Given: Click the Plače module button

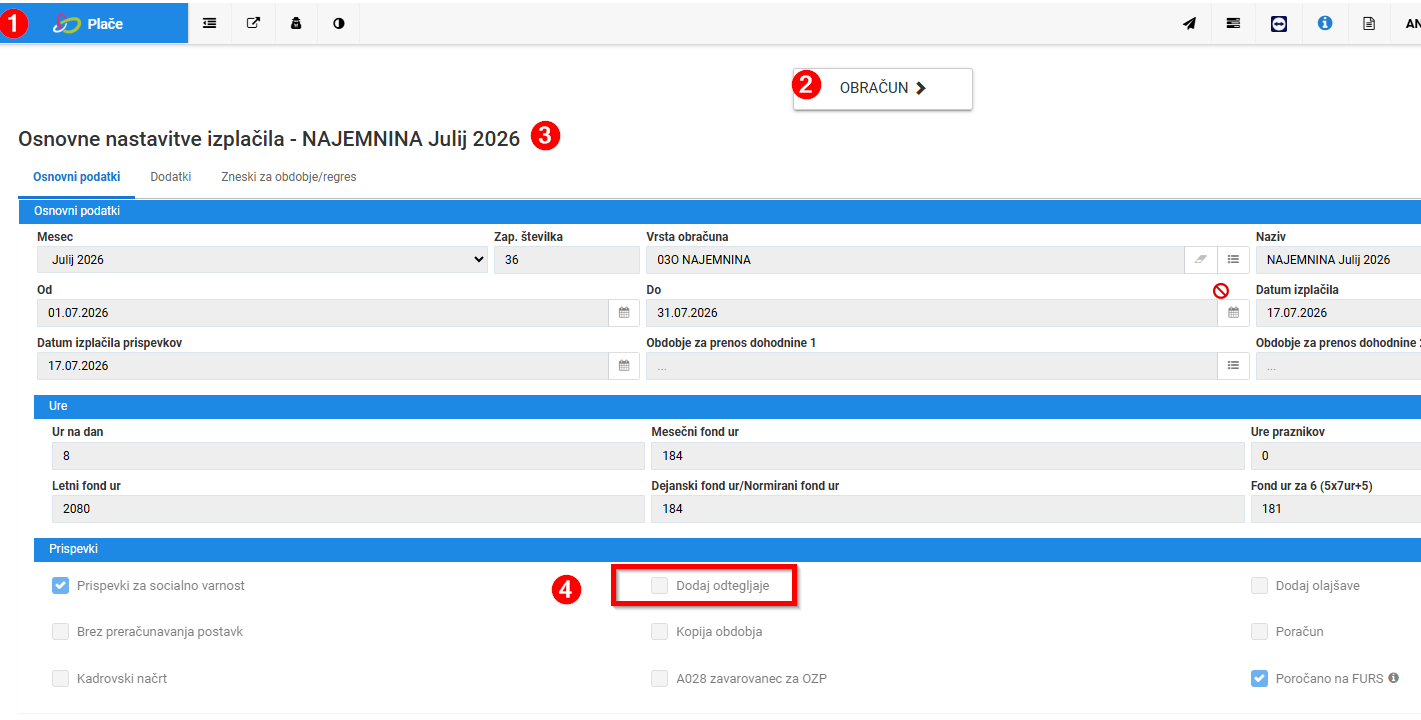Looking at the screenshot, I should (94, 23).
